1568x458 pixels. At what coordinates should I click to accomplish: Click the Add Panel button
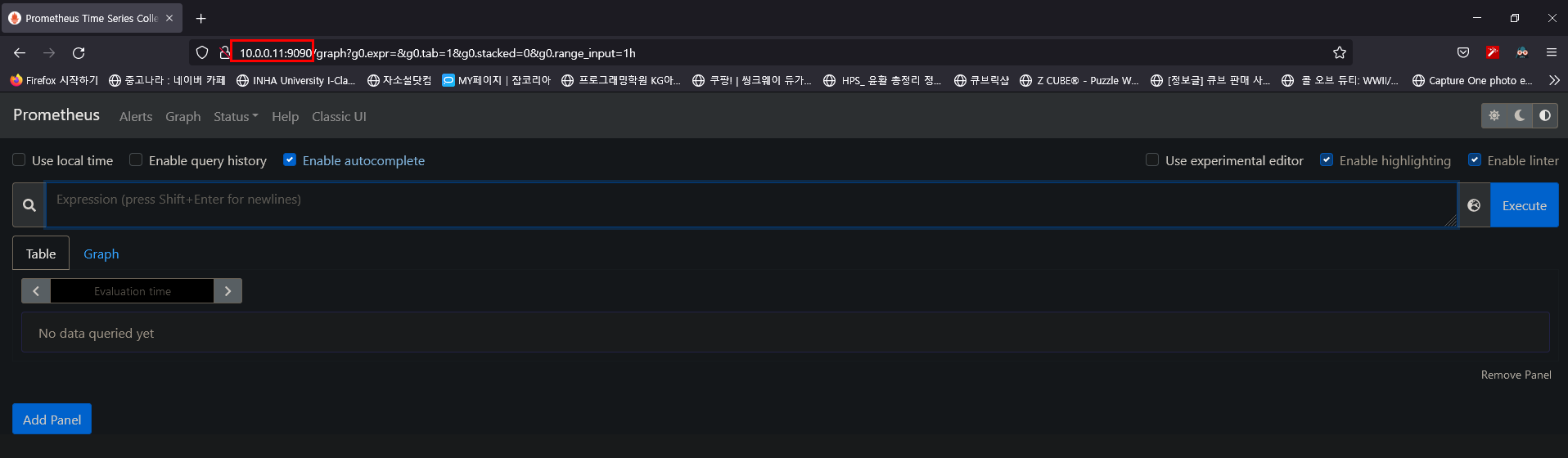[52, 420]
